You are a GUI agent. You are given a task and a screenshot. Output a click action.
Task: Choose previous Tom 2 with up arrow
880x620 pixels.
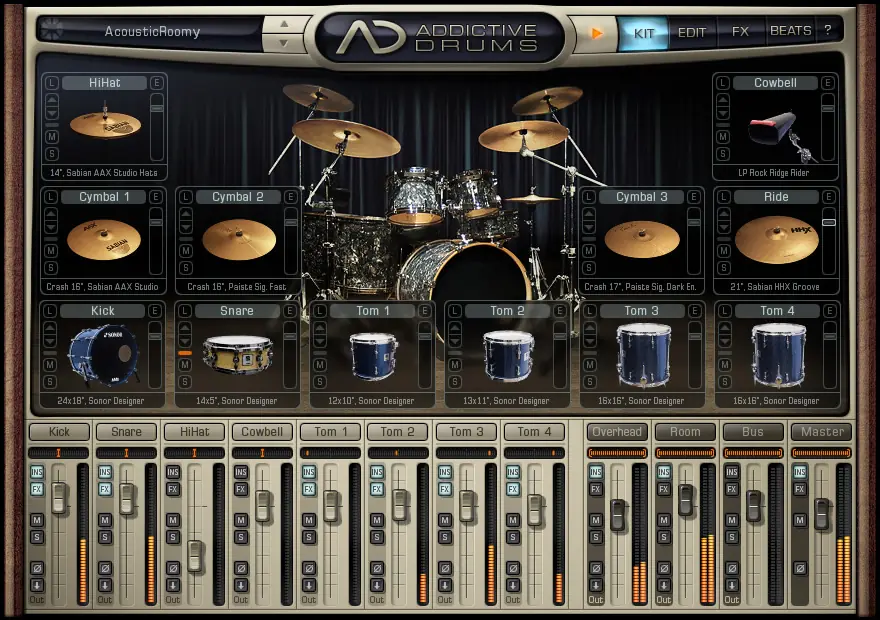(x=455, y=327)
